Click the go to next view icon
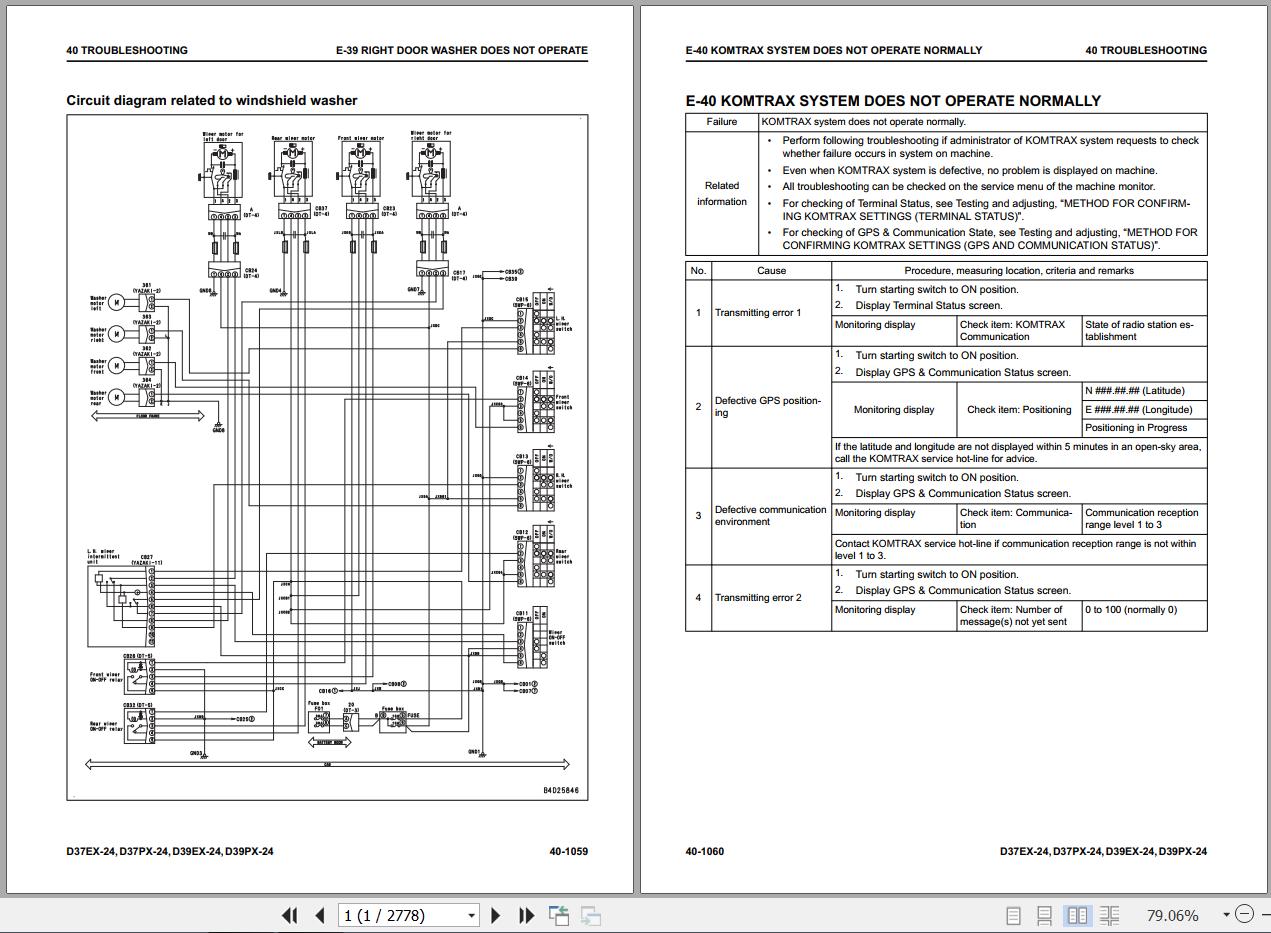The width and height of the screenshot is (1271, 933). tap(591, 915)
